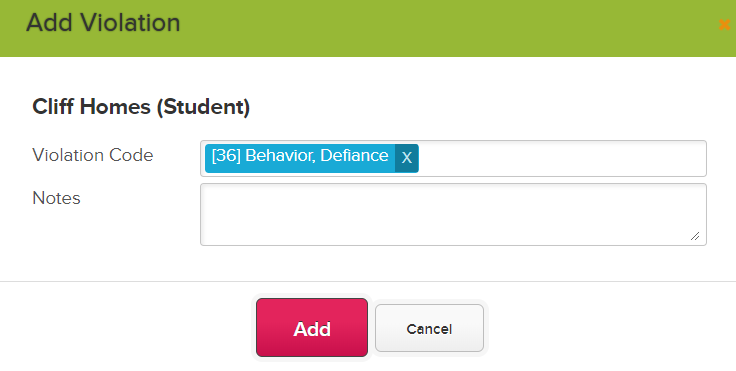The height and width of the screenshot is (371, 736).
Task: Select the [36] Behavior, Defiance tag text
Action: pyautogui.click(x=300, y=155)
